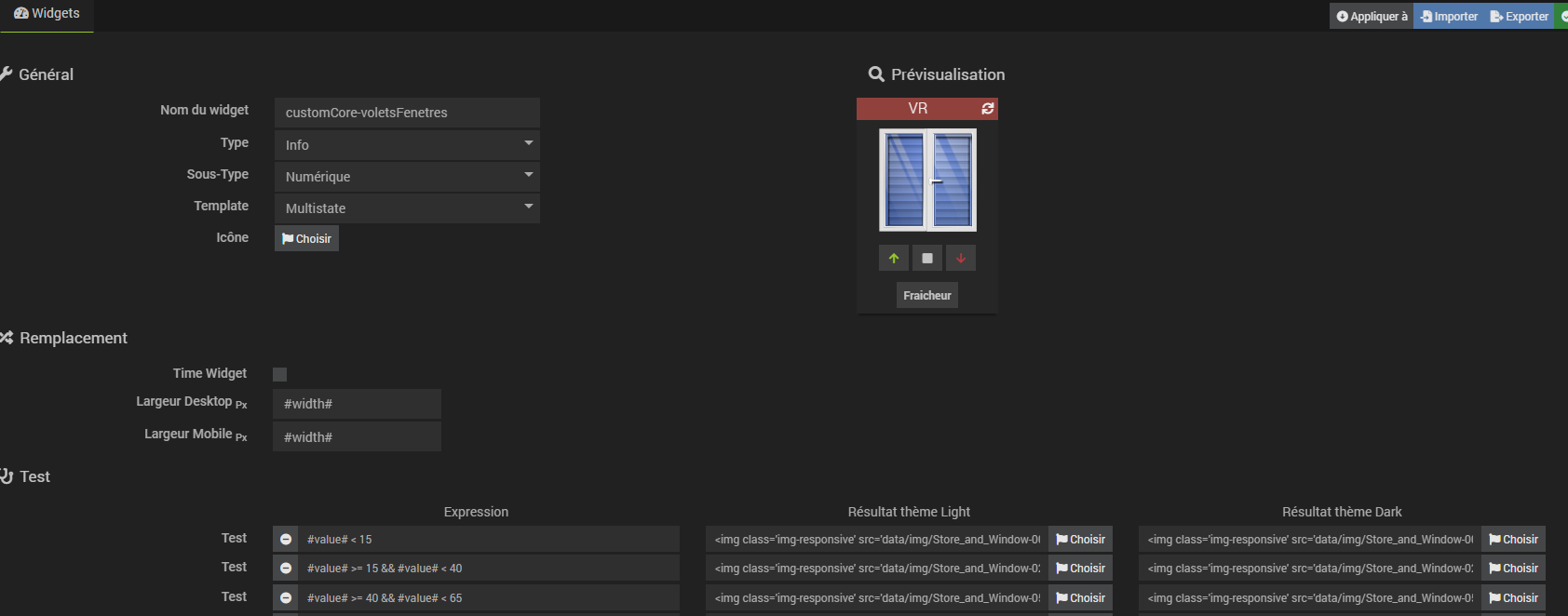Viewport: 1568px width, 616px height.
Task: Click the Remplacement section heading
Action: pos(64,338)
